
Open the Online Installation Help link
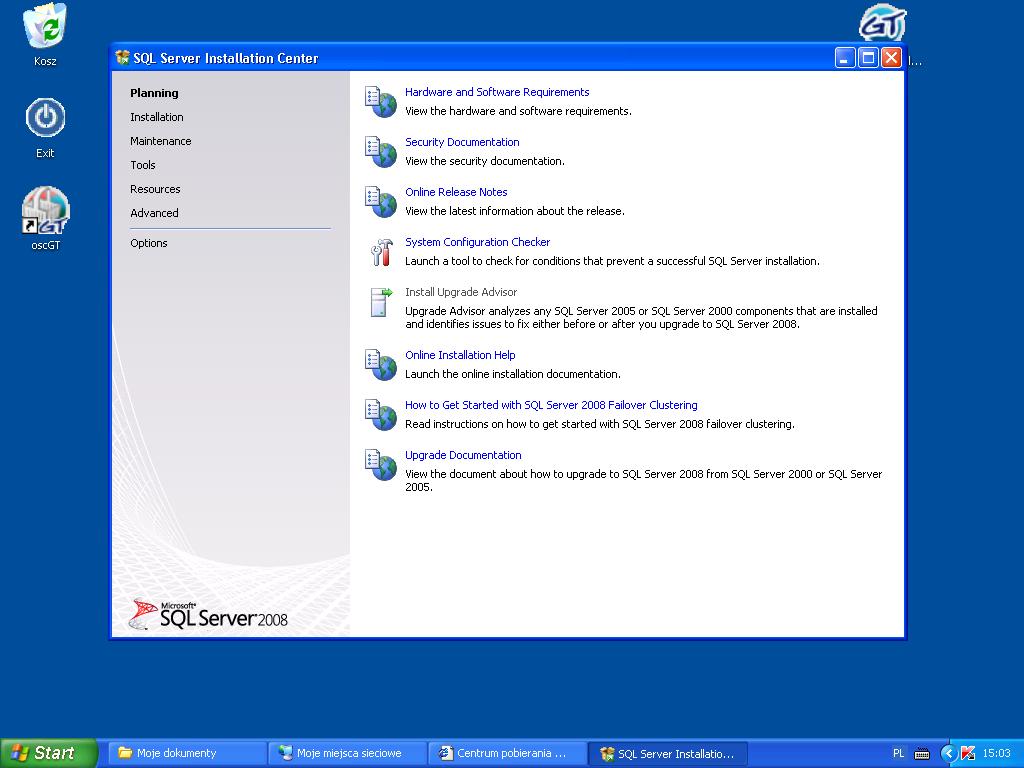point(460,355)
